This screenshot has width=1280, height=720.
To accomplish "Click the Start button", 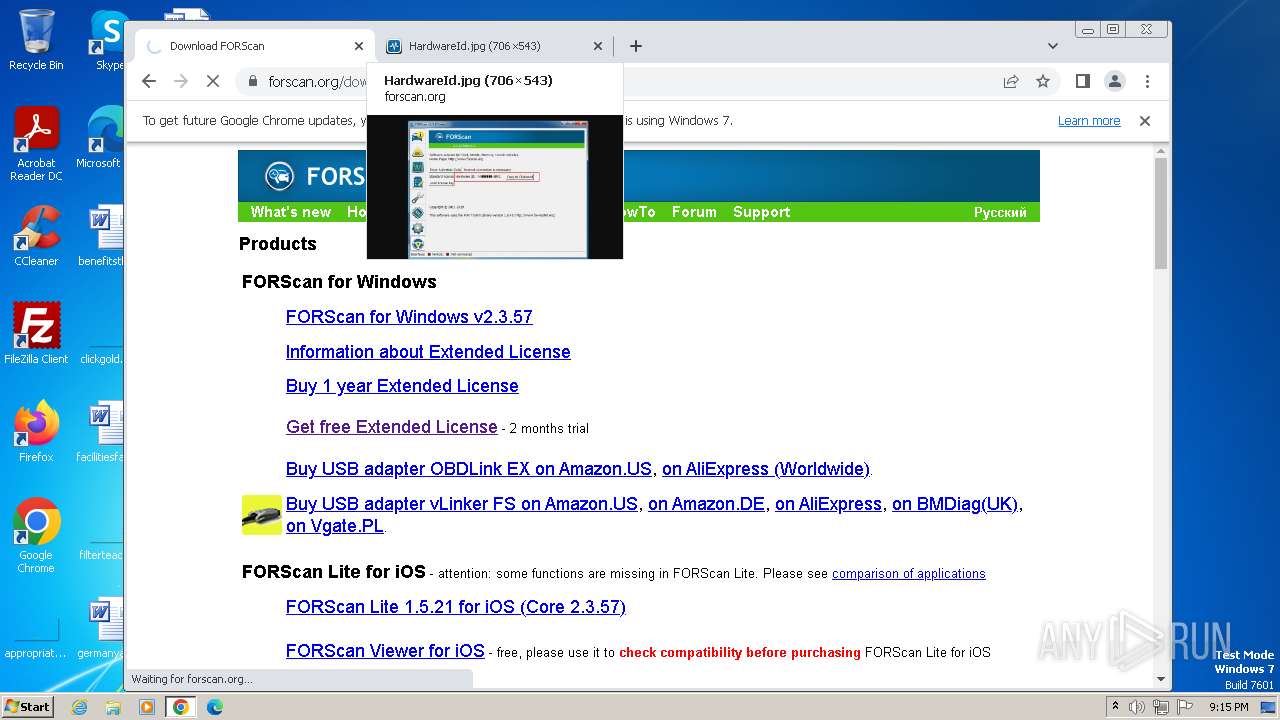I will (27, 707).
